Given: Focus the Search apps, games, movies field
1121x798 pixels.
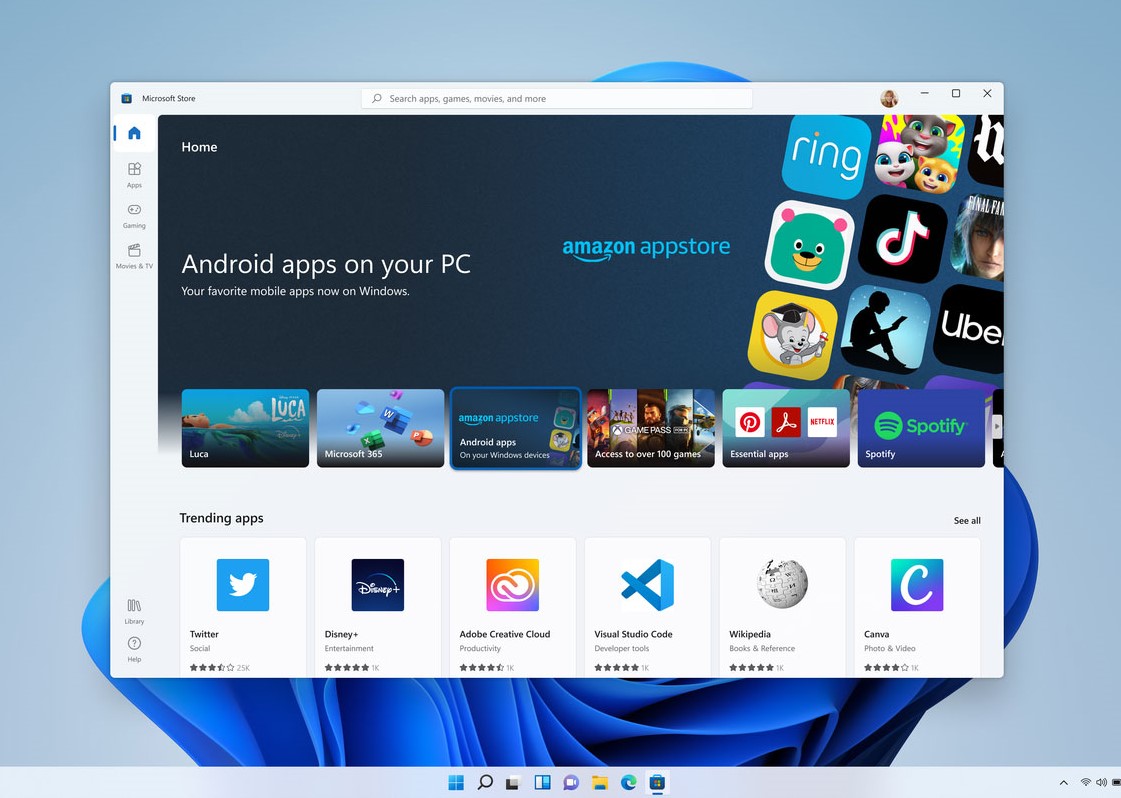Looking at the screenshot, I should coord(557,98).
